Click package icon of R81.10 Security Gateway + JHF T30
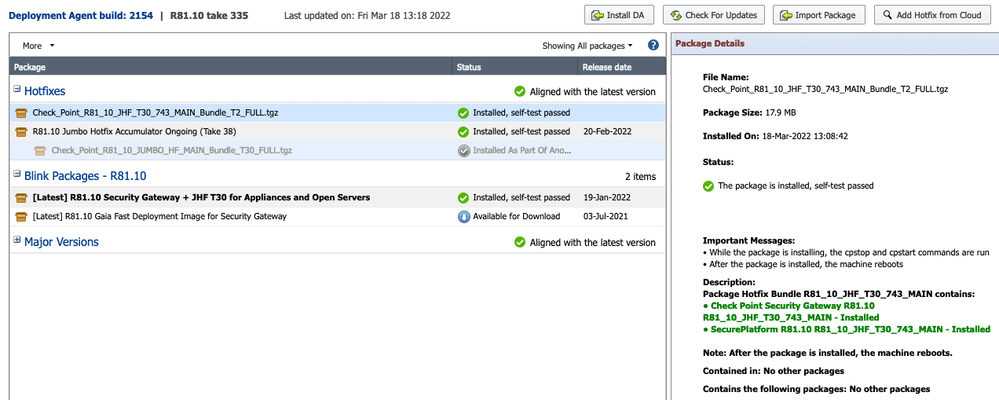This screenshot has height=400, width=999. (x=21, y=198)
